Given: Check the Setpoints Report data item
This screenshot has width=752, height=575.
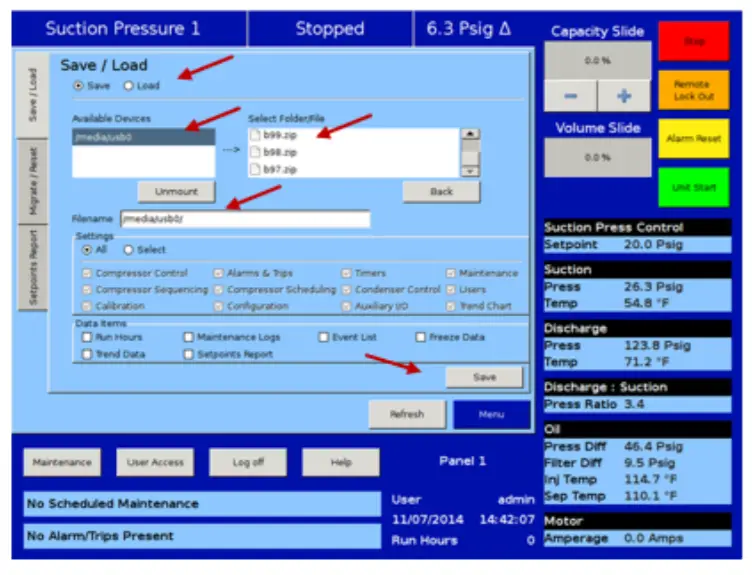Looking at the screenshot, I should [188, 354].
